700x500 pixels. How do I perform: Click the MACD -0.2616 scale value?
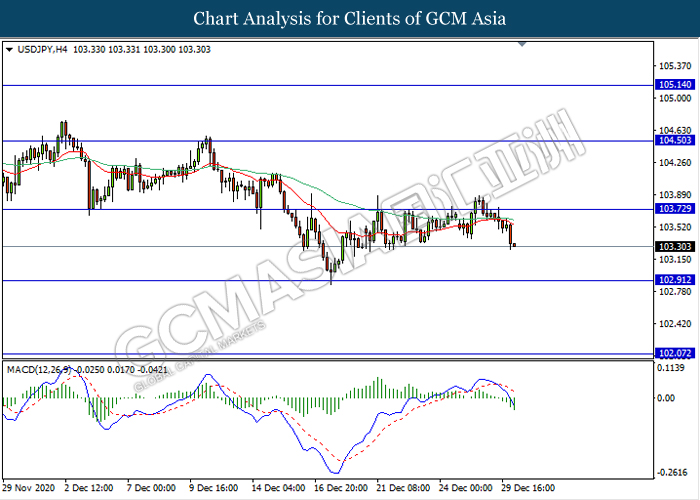[x=671, y=472]
